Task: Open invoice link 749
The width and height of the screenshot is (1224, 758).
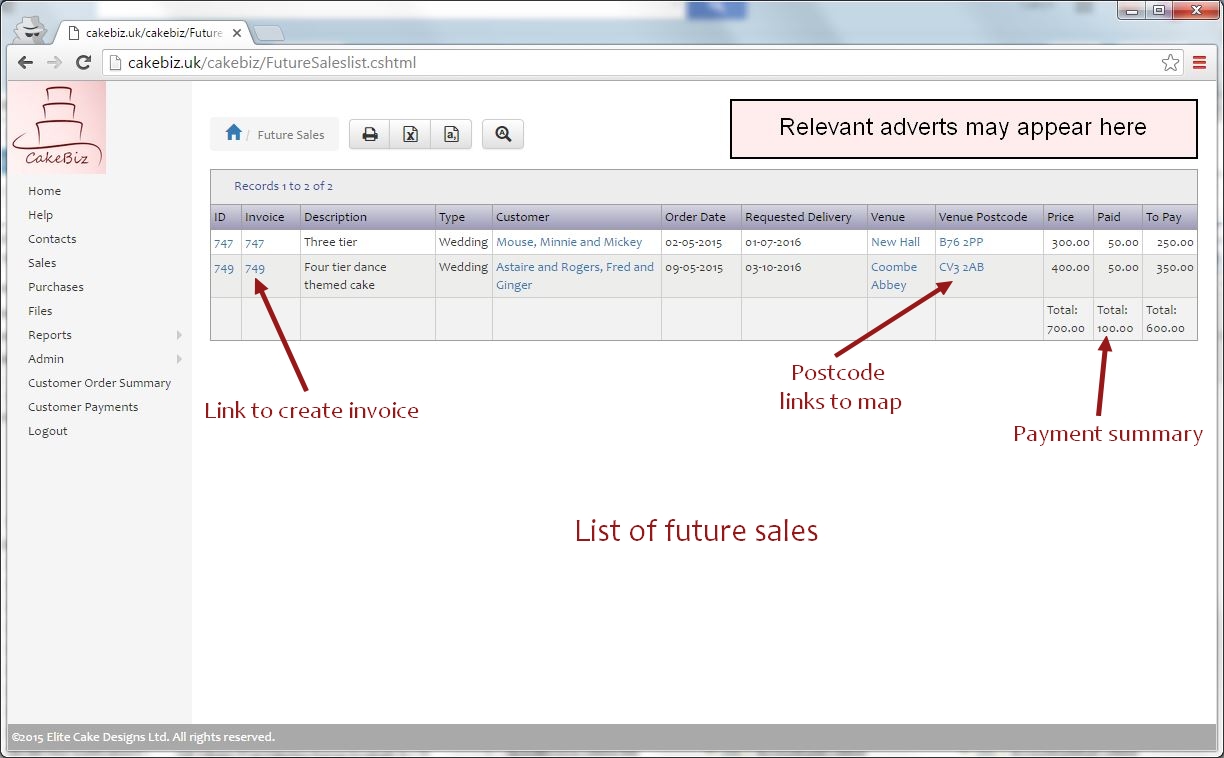Action: (x=257, y=267)
